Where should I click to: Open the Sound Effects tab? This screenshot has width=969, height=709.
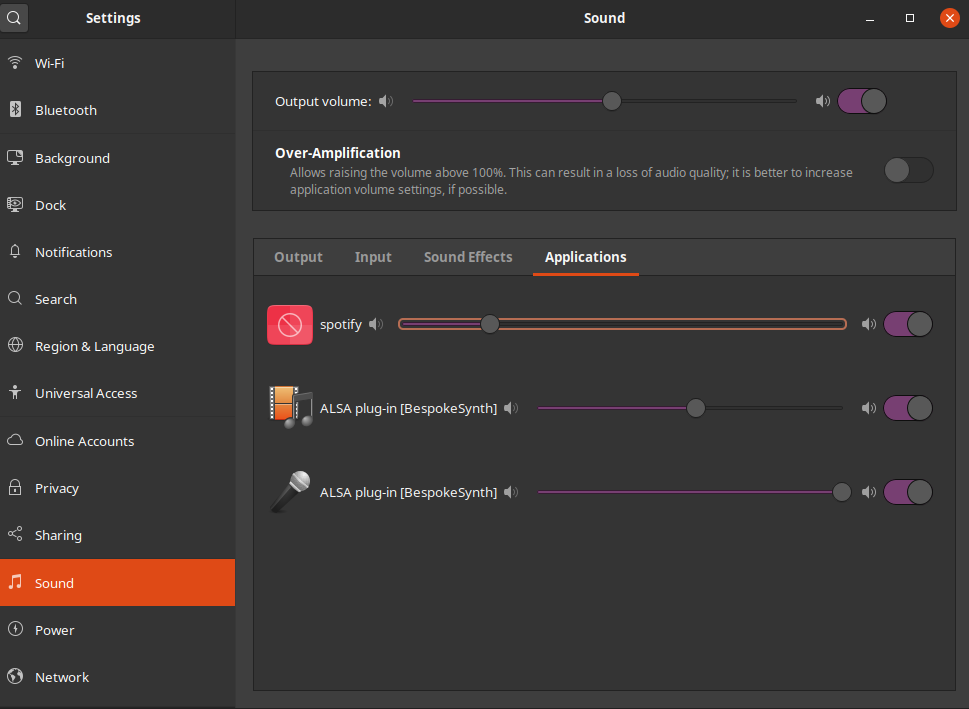point(467,256)
